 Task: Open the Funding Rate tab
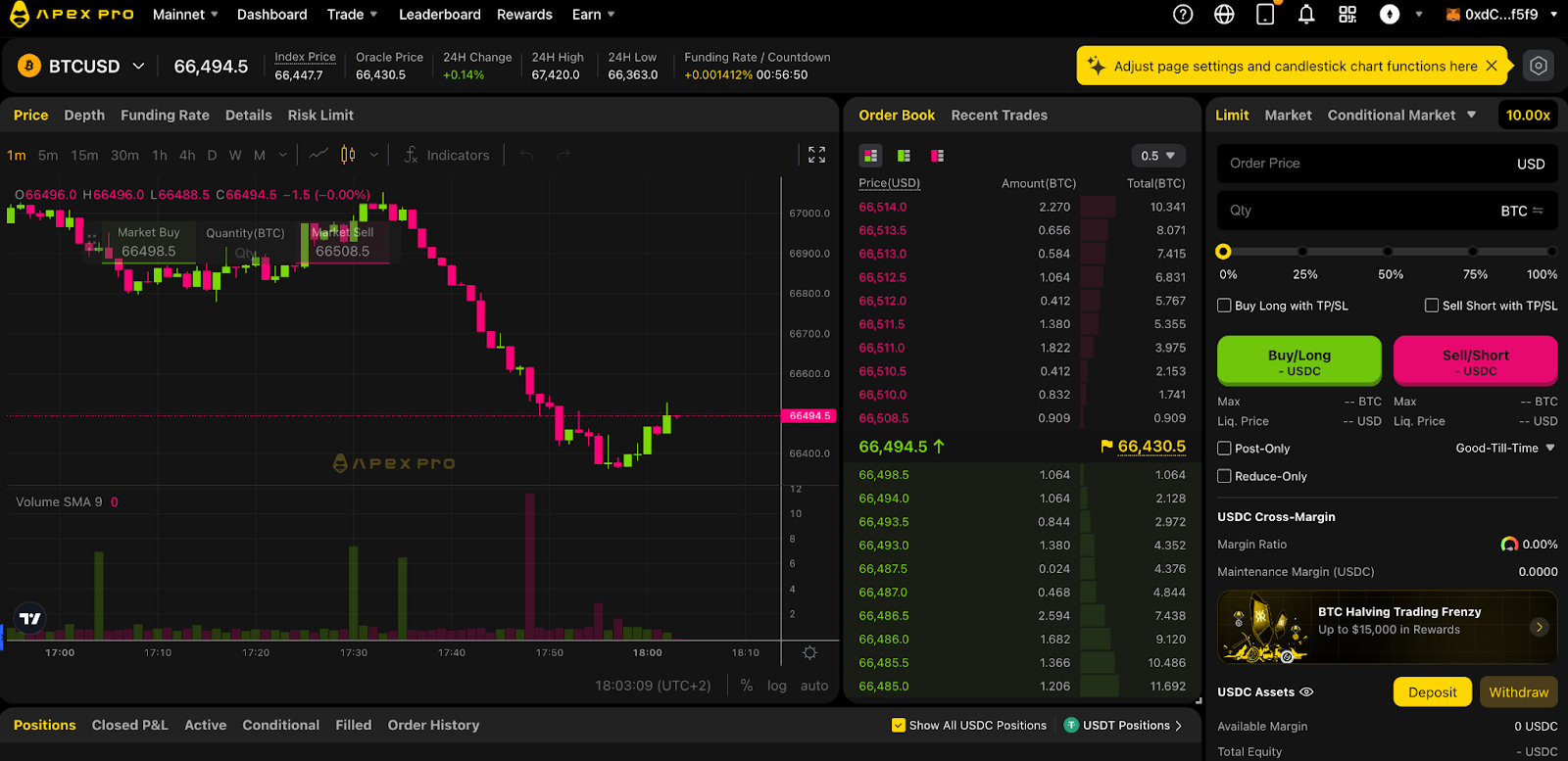165,116
